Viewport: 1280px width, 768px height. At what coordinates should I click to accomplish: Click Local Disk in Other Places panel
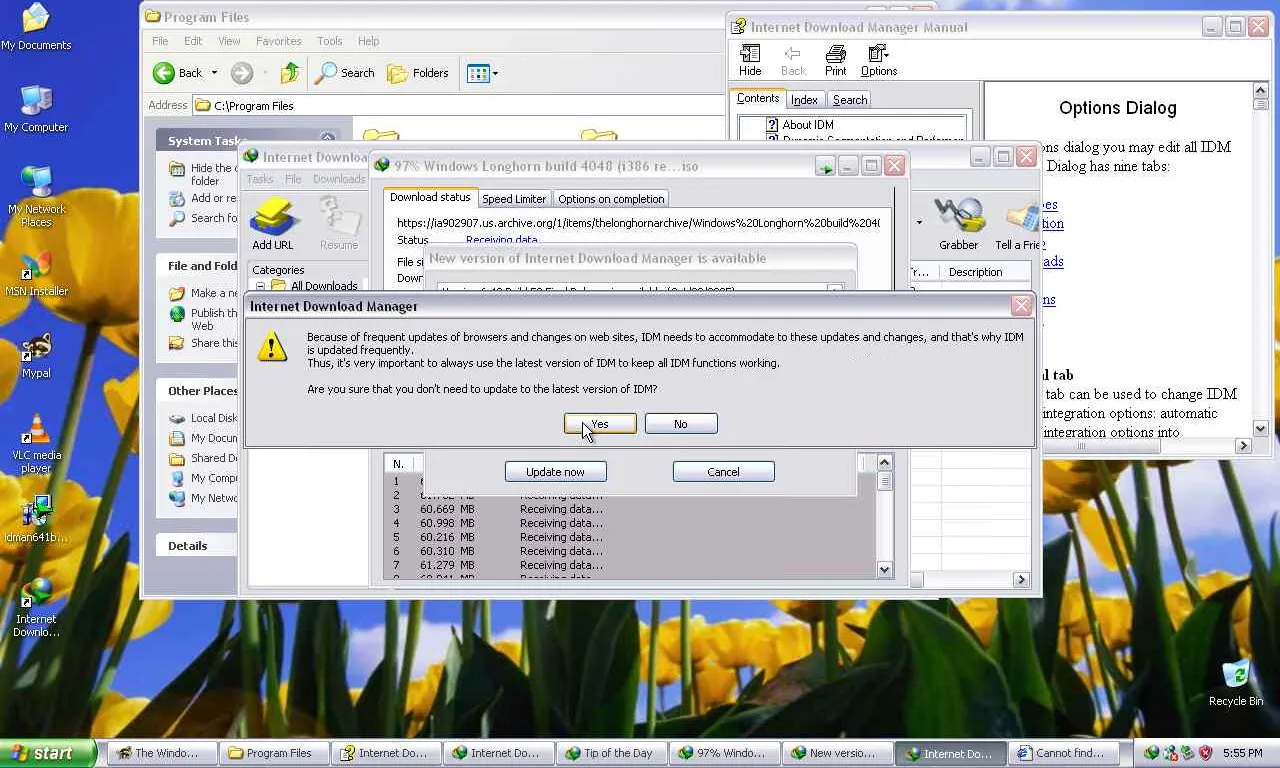[204, 418]
